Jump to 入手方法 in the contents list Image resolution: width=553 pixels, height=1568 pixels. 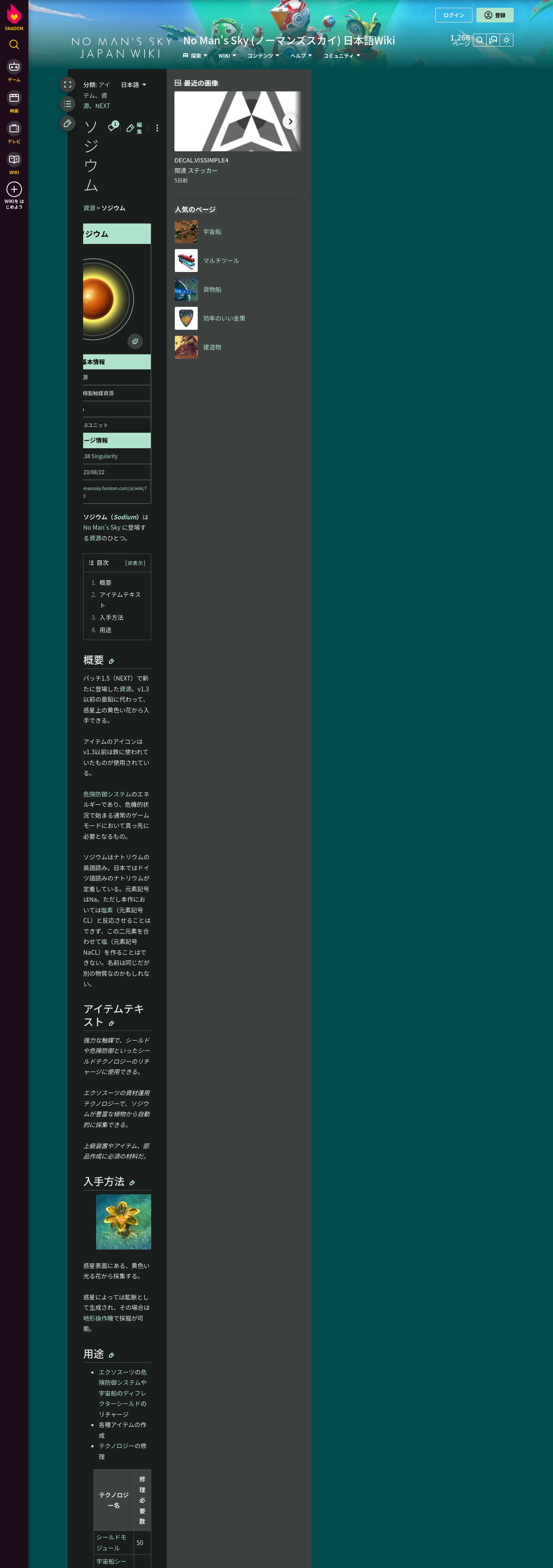point(111,617)
